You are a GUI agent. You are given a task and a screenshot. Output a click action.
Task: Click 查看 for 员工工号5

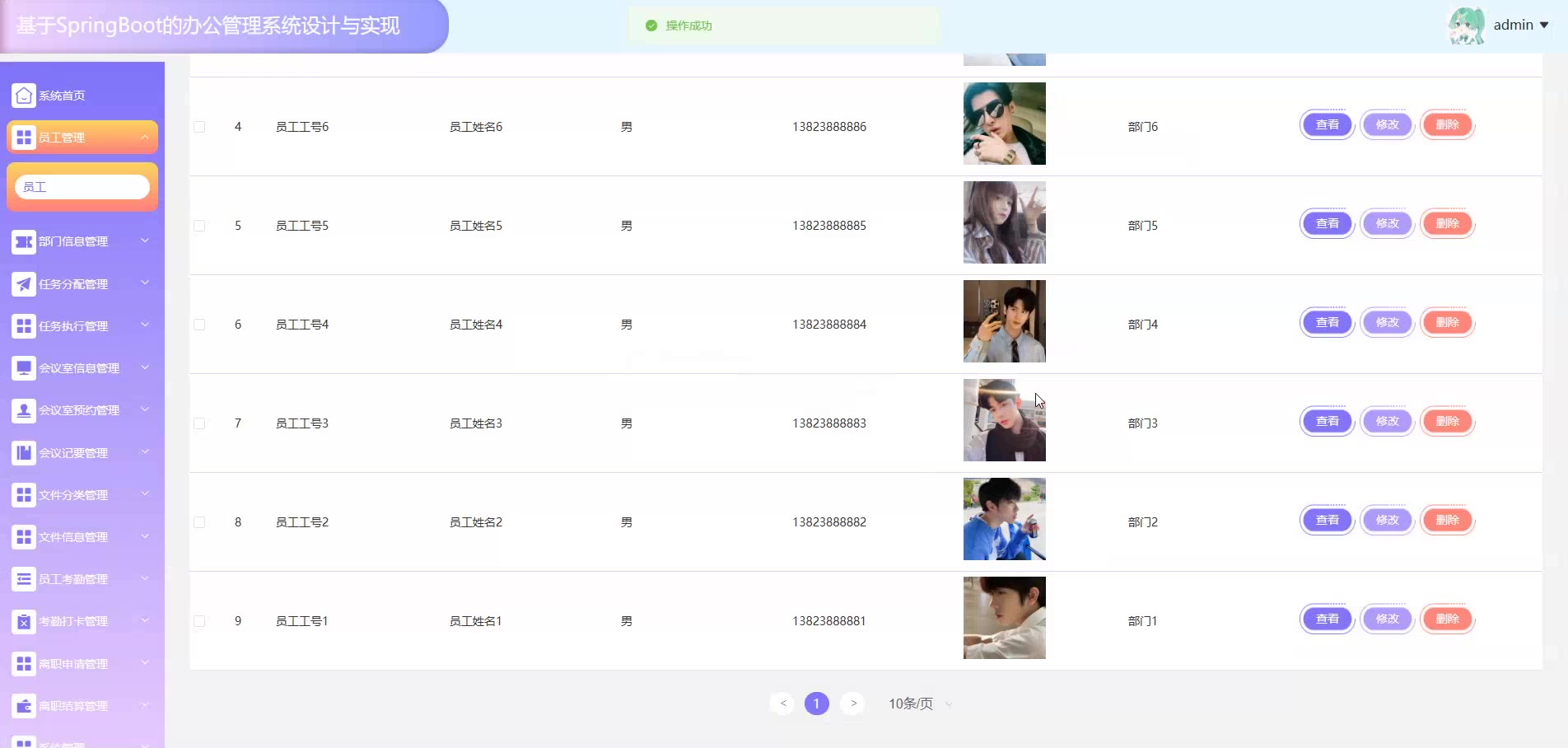pos(1327,224)
